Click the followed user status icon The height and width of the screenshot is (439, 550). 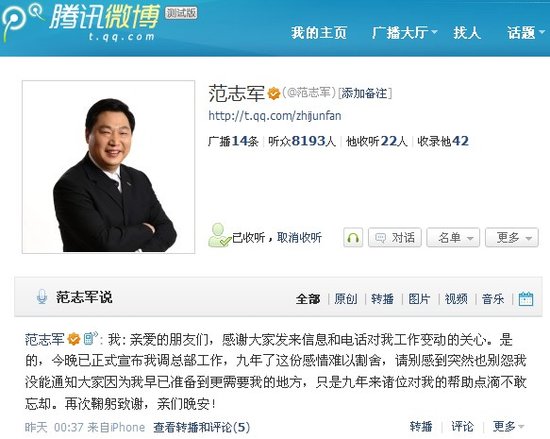pyautogui.click(x=219, y=235)
